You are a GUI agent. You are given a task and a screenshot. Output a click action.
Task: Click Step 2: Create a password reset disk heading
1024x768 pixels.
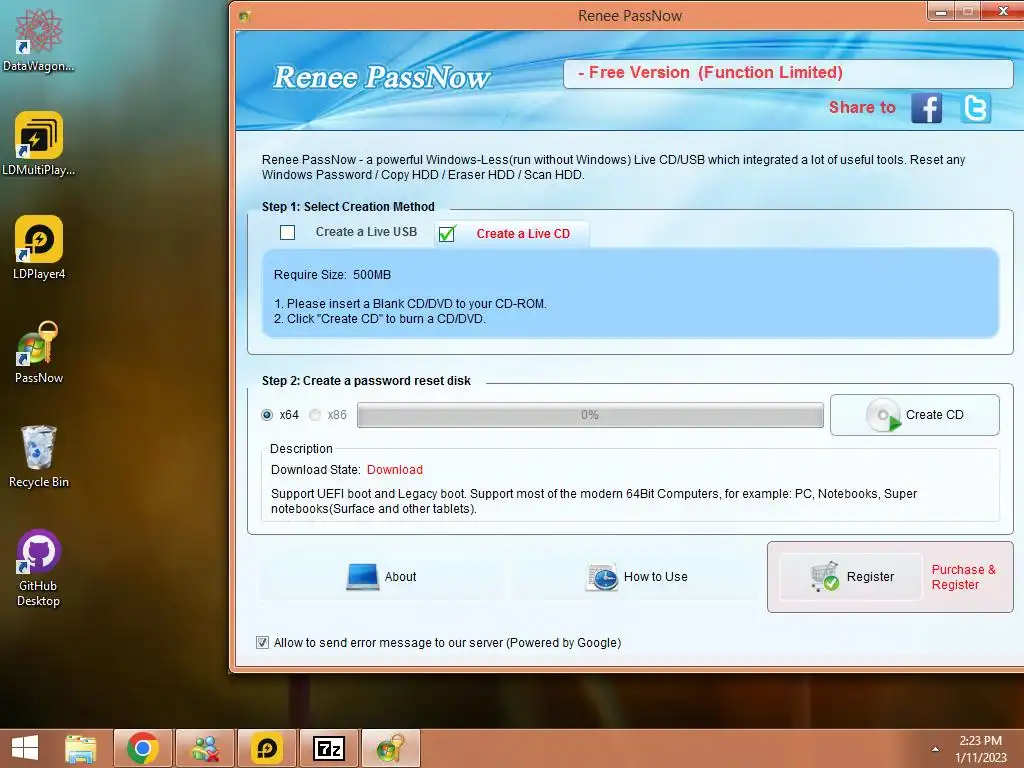coord(366,381)
